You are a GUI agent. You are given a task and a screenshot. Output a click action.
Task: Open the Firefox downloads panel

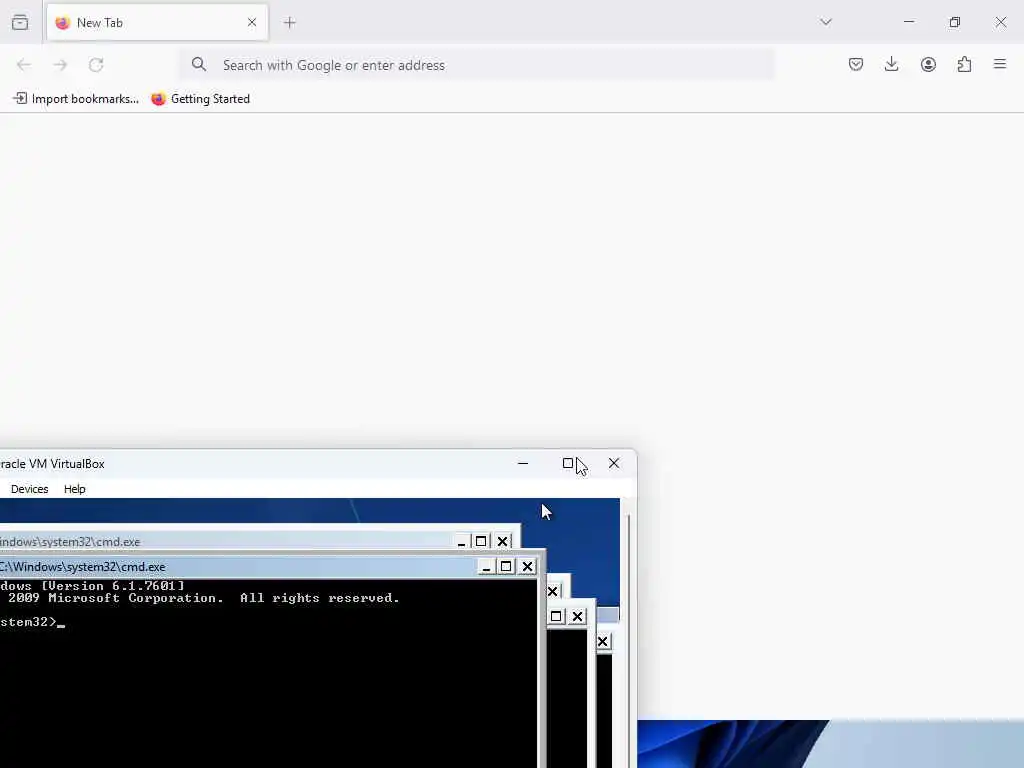pos(891,64)
